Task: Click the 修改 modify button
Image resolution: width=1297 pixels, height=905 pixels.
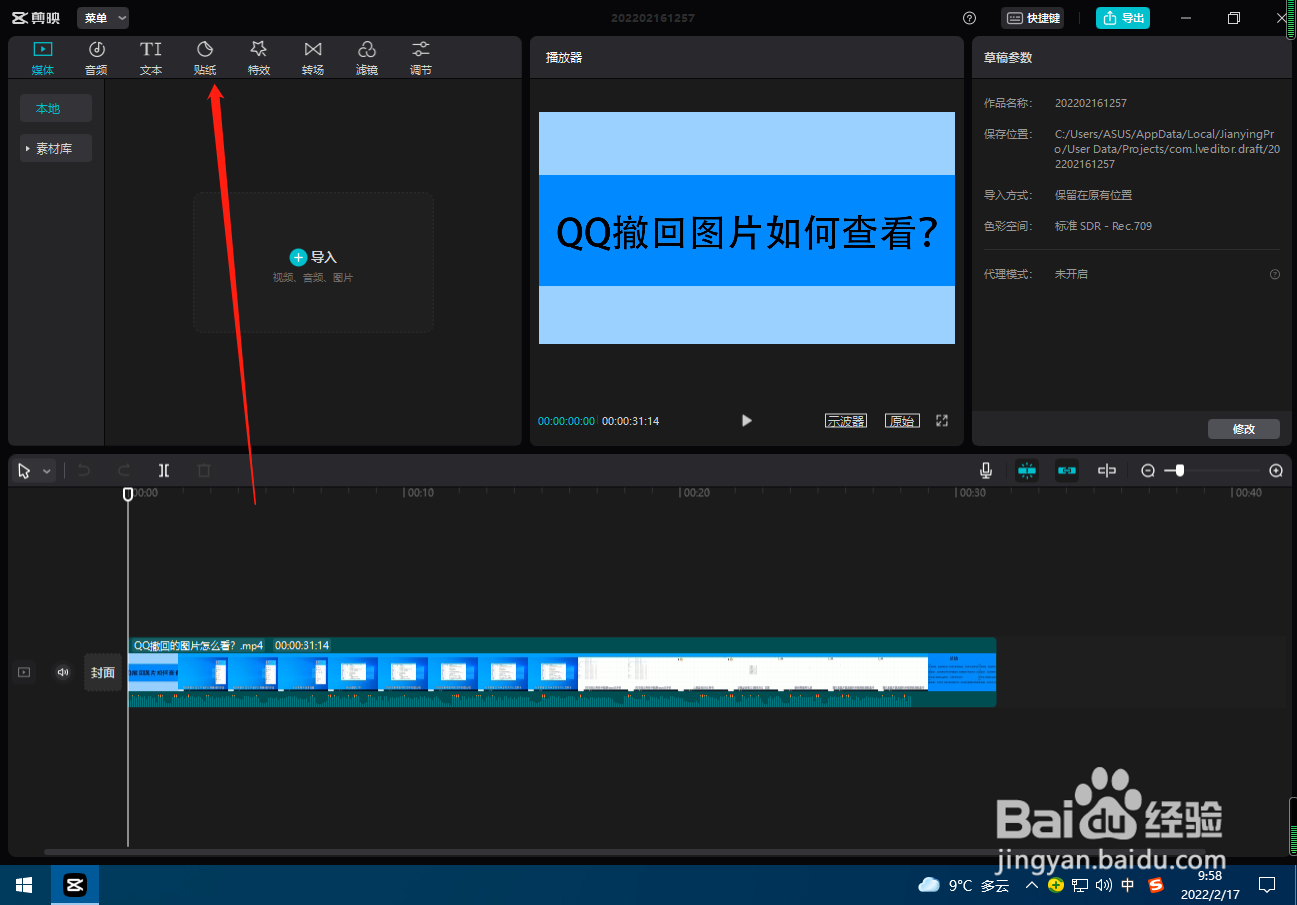Action: (x=1244, y=429)
